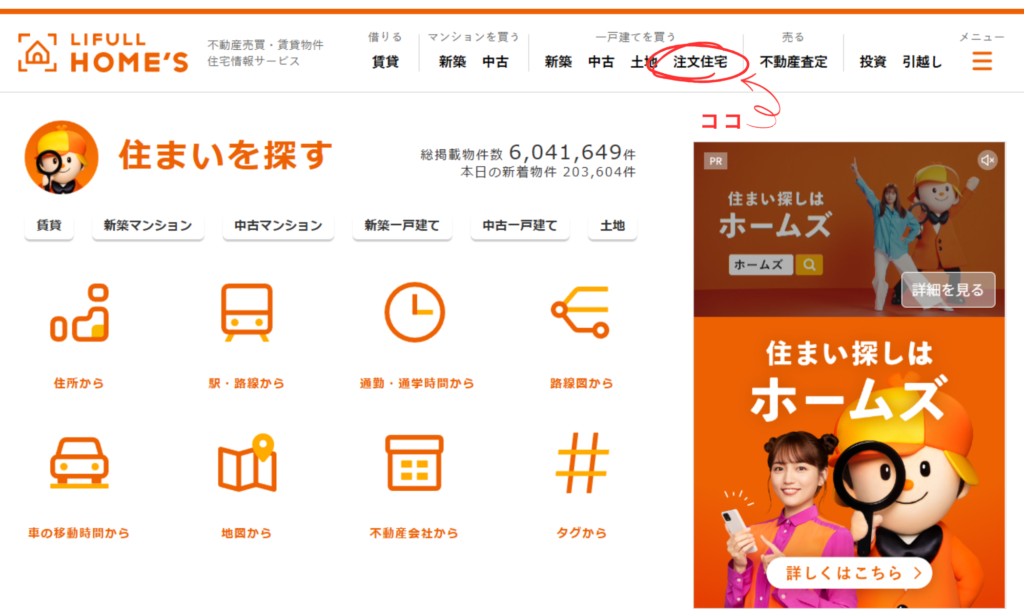
Task: Click the 詳しくはこちら banner button
Action: pyautogui.click(x=849, y=573)
